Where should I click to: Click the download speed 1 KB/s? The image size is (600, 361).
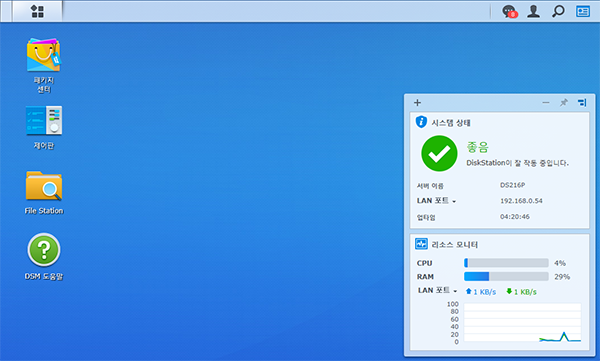[x=521, y=292]
